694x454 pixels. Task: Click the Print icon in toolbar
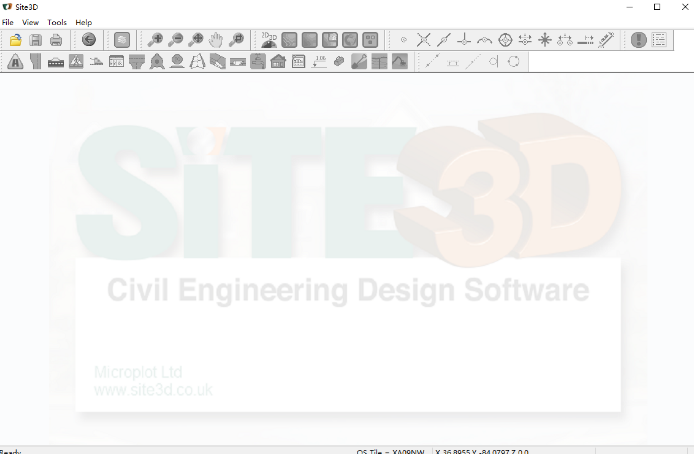tap(56, 40)
